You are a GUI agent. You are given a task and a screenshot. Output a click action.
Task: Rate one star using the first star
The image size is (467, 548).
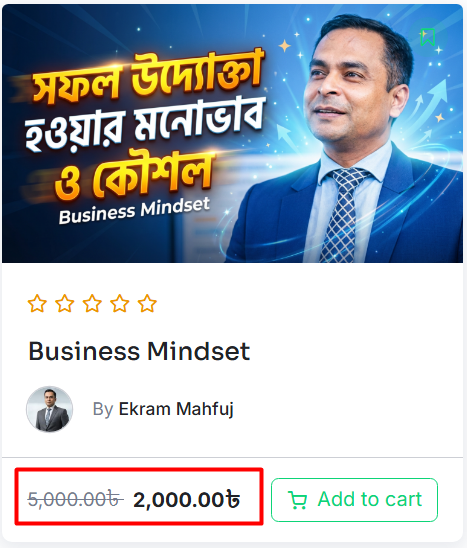click(37, 303)
